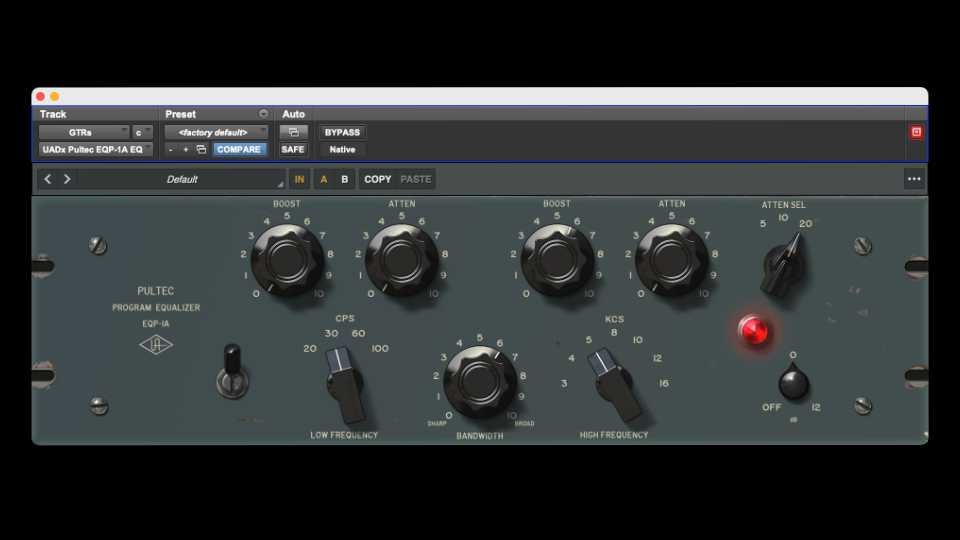Image resolution: width=960 pixels, height=540 pixels.
Task: Click the Track header label
Action: click(53, 114)
